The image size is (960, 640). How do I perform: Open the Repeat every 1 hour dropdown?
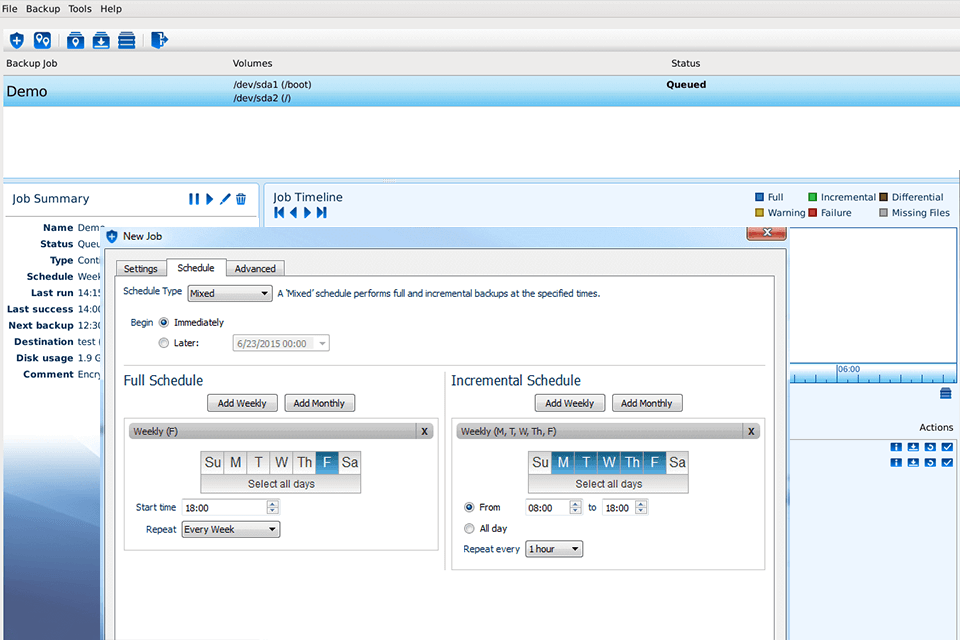click(x=553, y=548)
